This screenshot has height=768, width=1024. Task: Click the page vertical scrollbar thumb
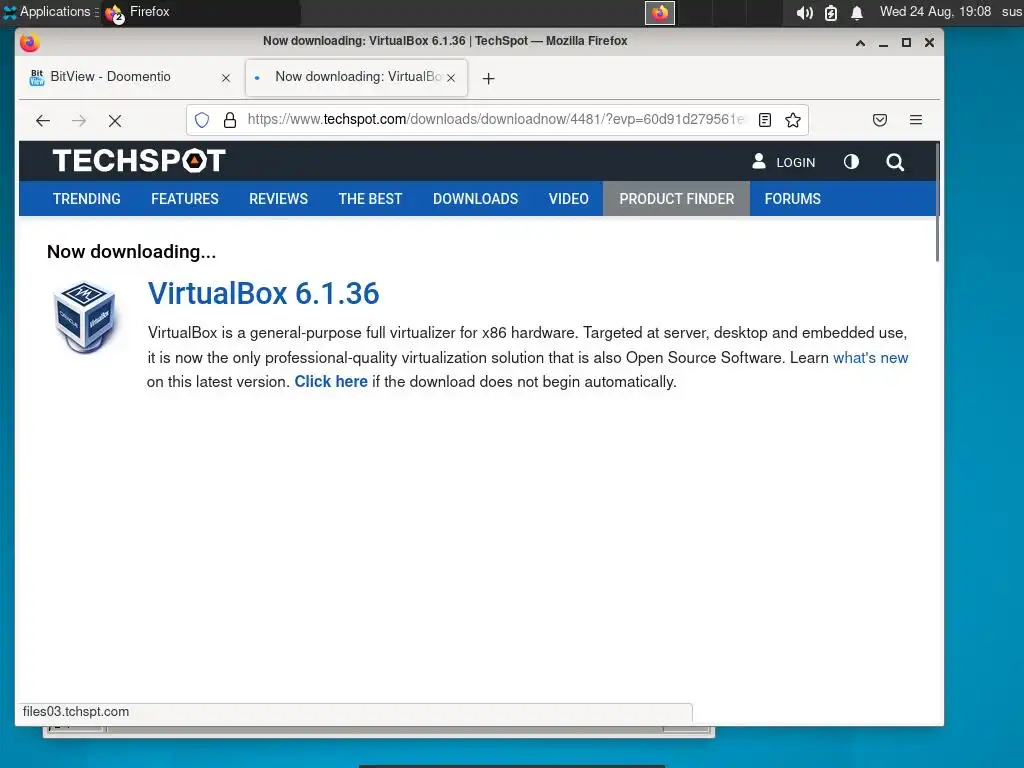[x=937, y=202]
